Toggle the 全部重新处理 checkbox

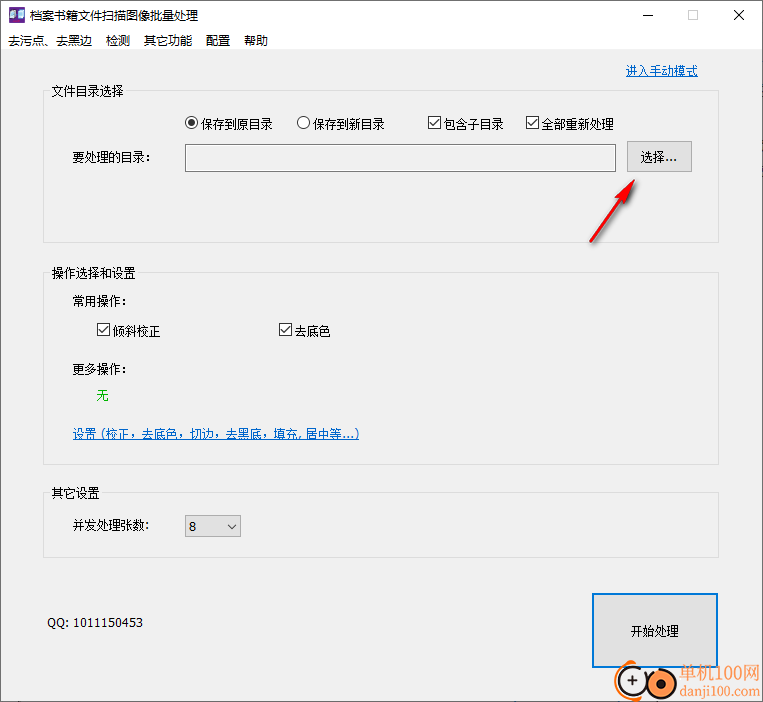(x=532, y=123)
